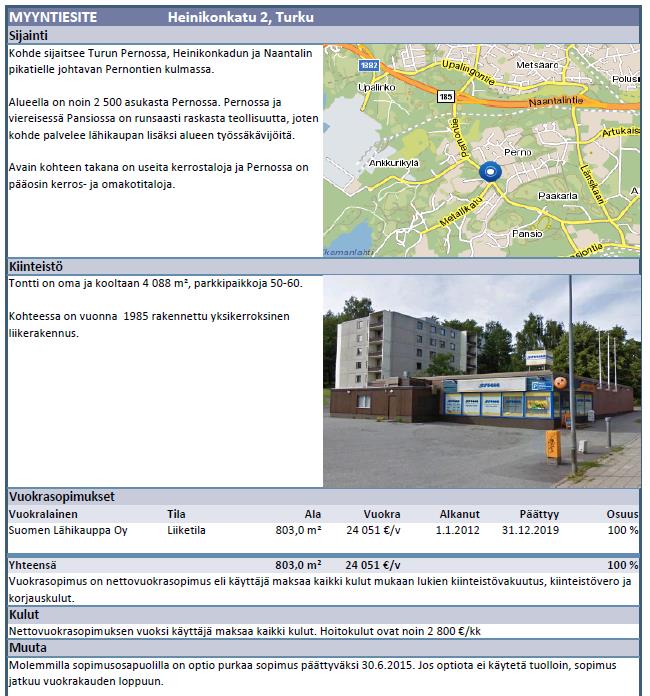Select the end date 31.12.2019
This screenshot has height=696, width=650.
tap(530, 530)
